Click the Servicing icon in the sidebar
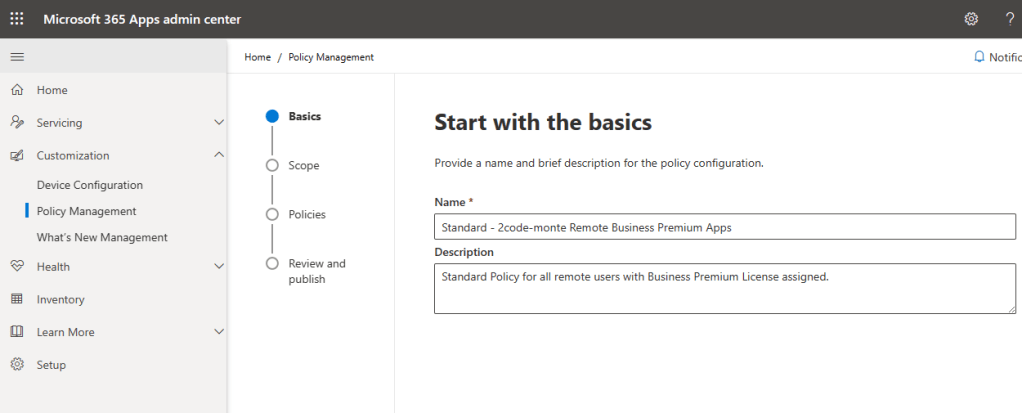The width and height of the screenshot is (1022, 413). pos(17,123)
